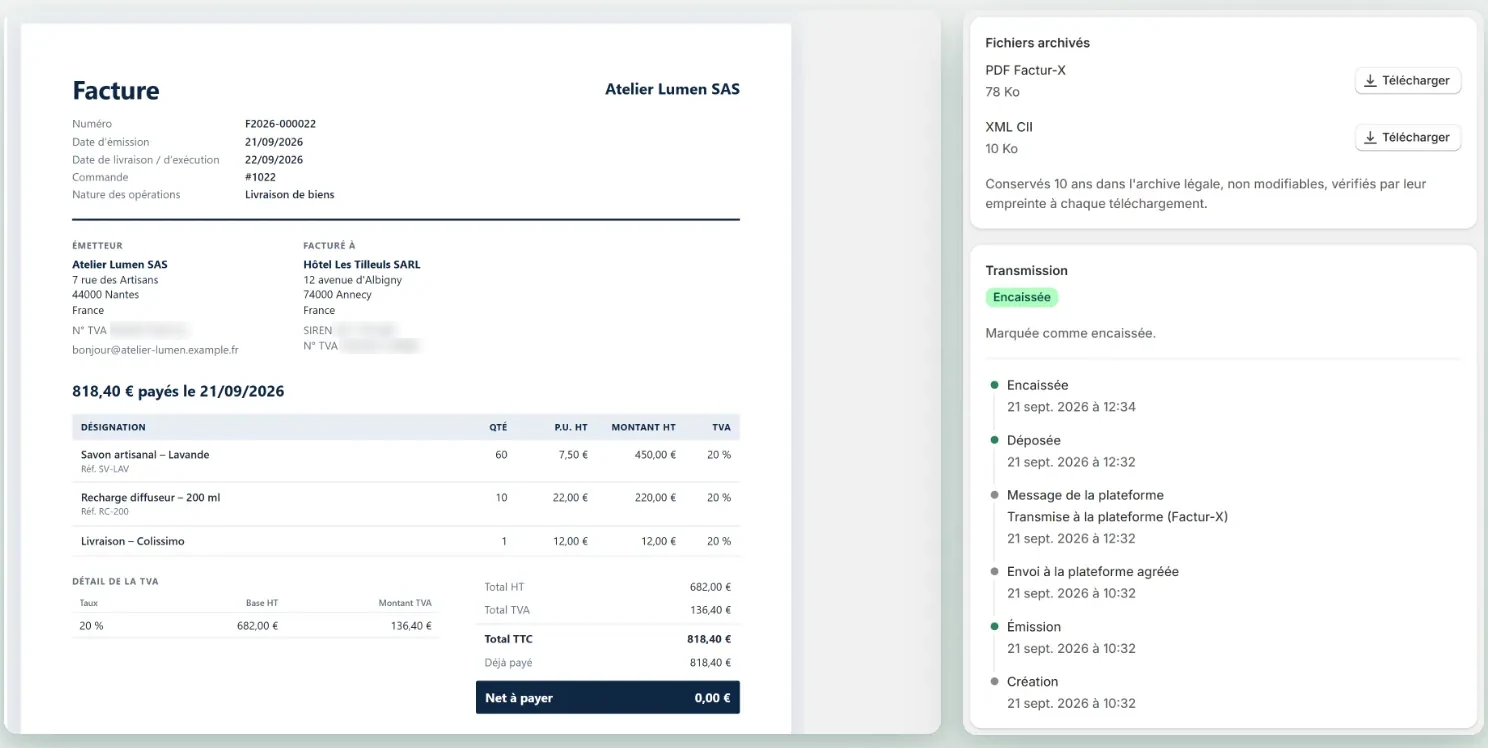The height and width of the screenshot is (748, 1488).
Task: Select the Réf. SV-LAV reference text
Action: tap(103, 469)
